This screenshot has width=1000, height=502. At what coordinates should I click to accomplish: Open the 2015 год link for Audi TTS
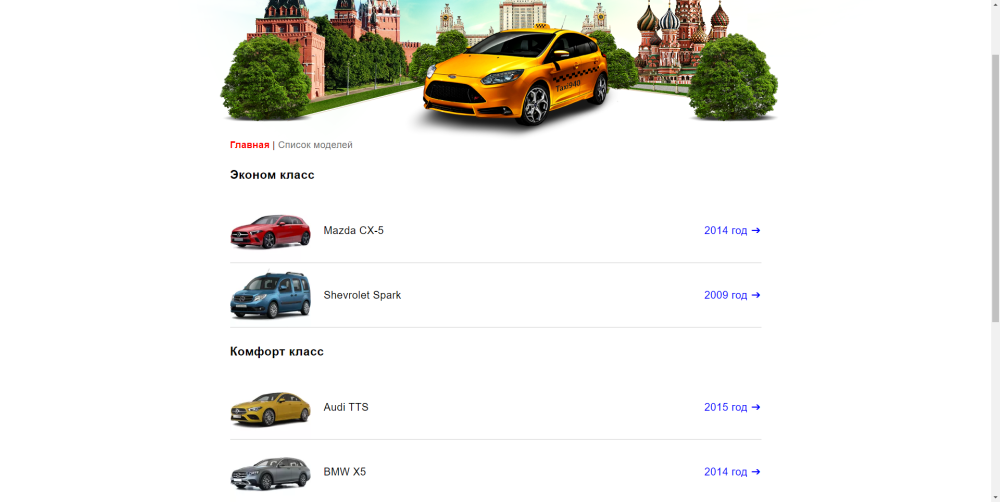(x=732, y=408)
